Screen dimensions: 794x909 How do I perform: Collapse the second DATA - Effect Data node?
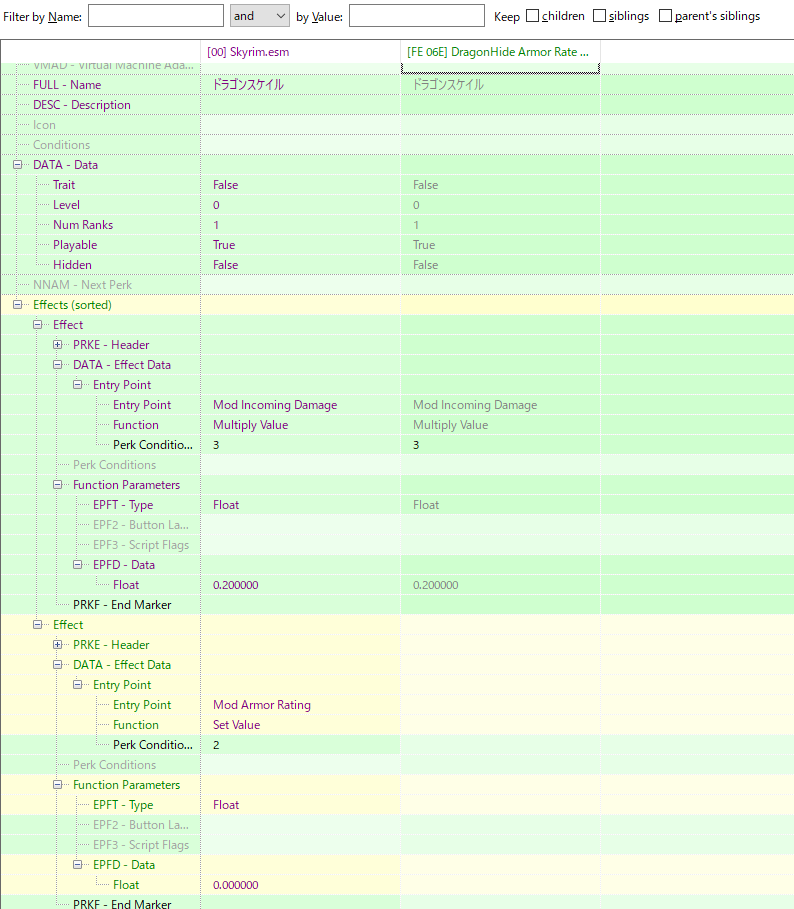coord(58,665)
